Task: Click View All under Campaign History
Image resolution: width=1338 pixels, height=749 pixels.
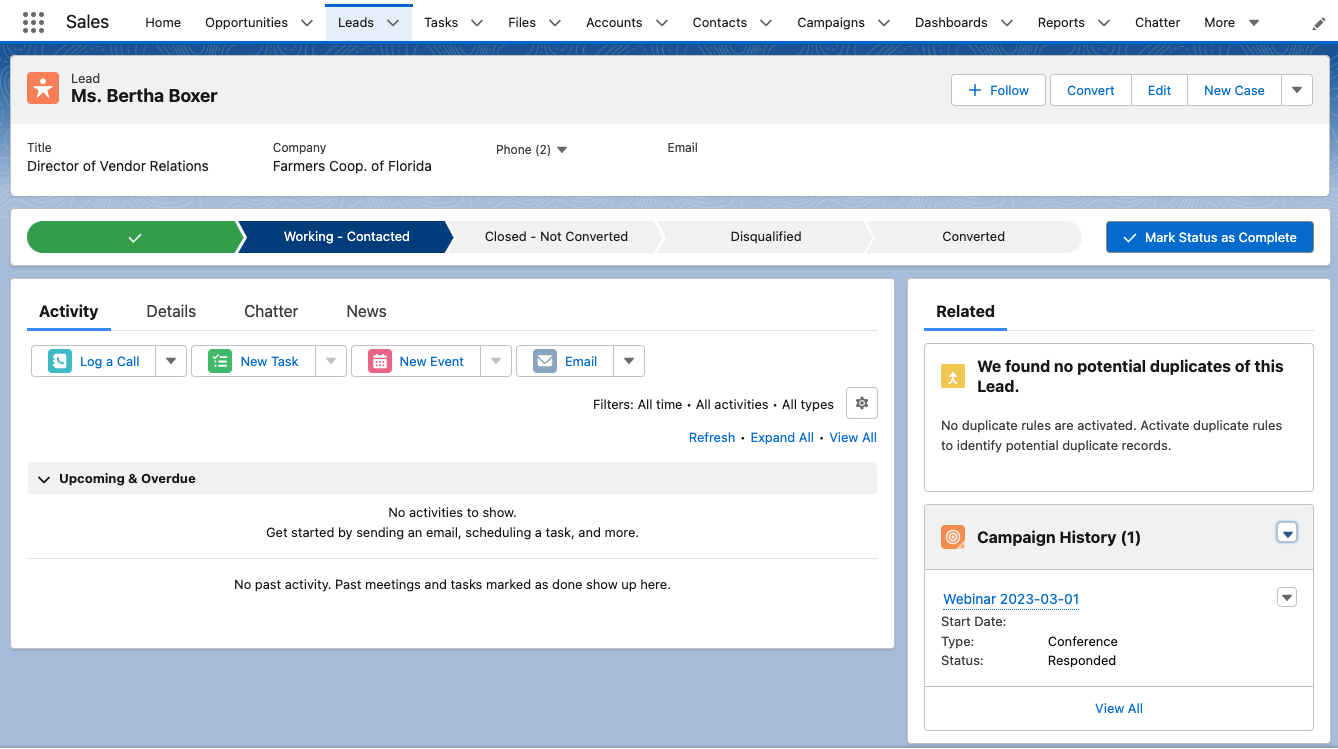Action: point(1118,708)
